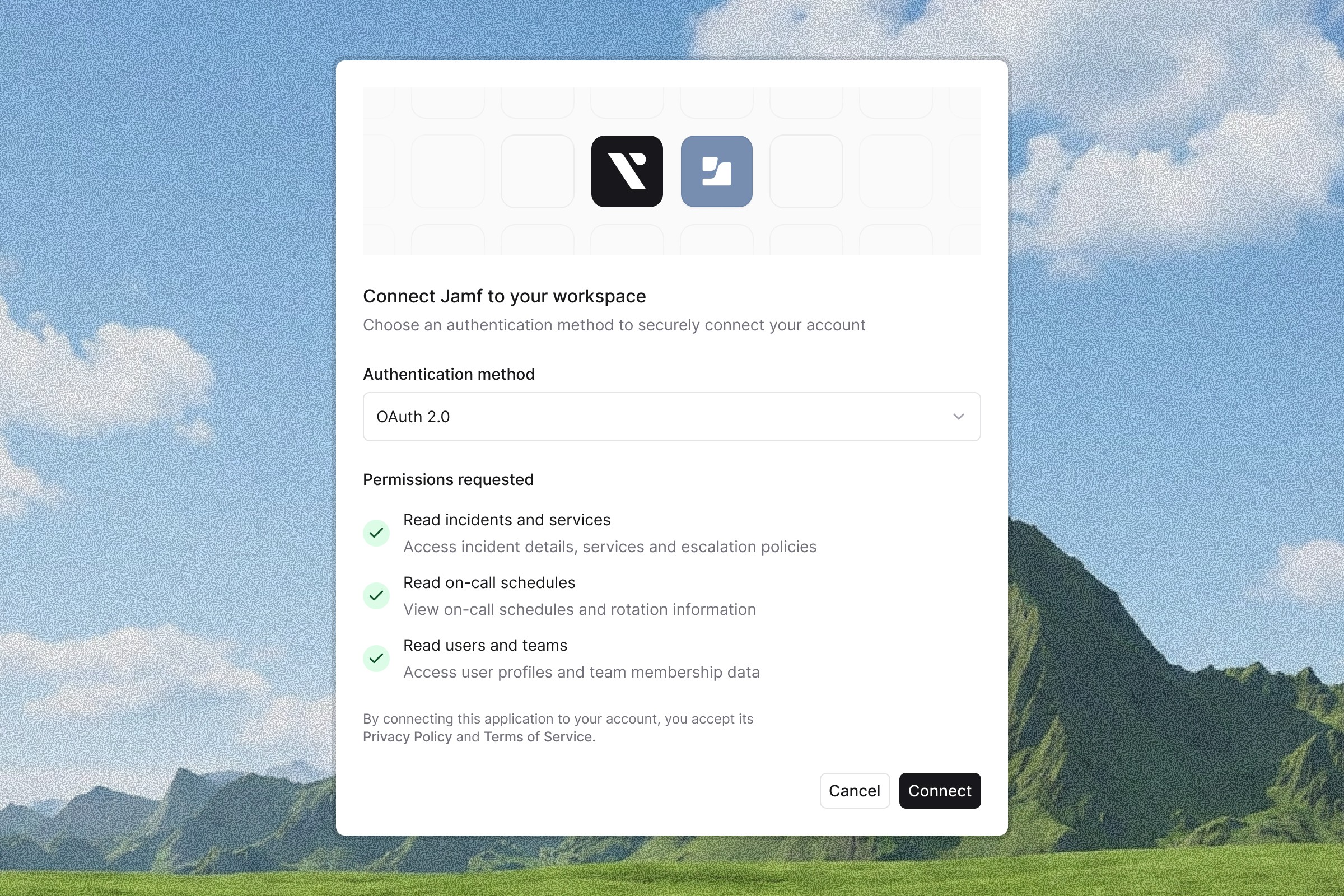Image resolution: width=1344 pixels, height=896 pixels.
Task: Click "Access user profiles and team membership data"
Action: pyautogui.click(x=582, y=673)
